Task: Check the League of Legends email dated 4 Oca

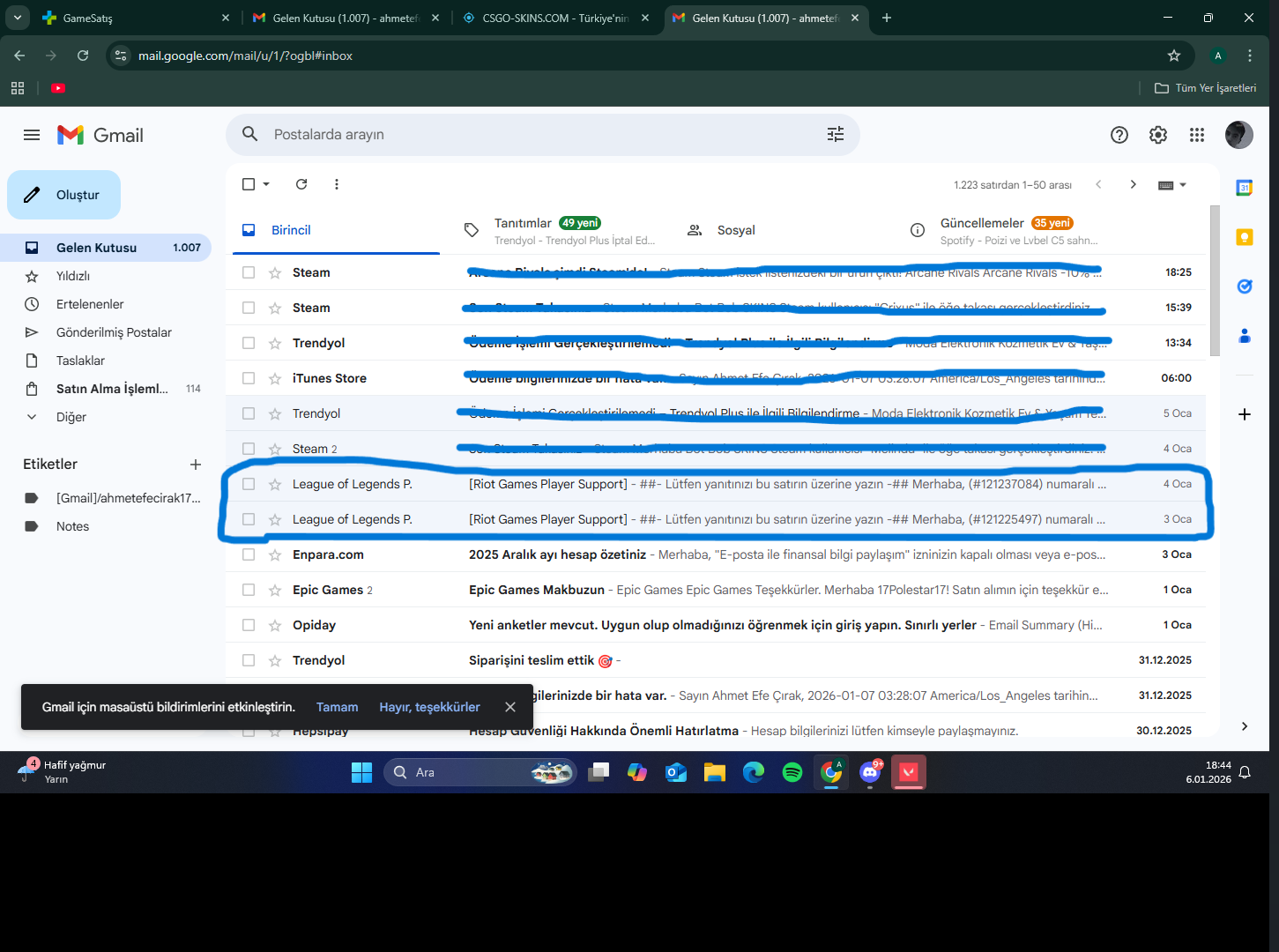Action: coord(249,484)
